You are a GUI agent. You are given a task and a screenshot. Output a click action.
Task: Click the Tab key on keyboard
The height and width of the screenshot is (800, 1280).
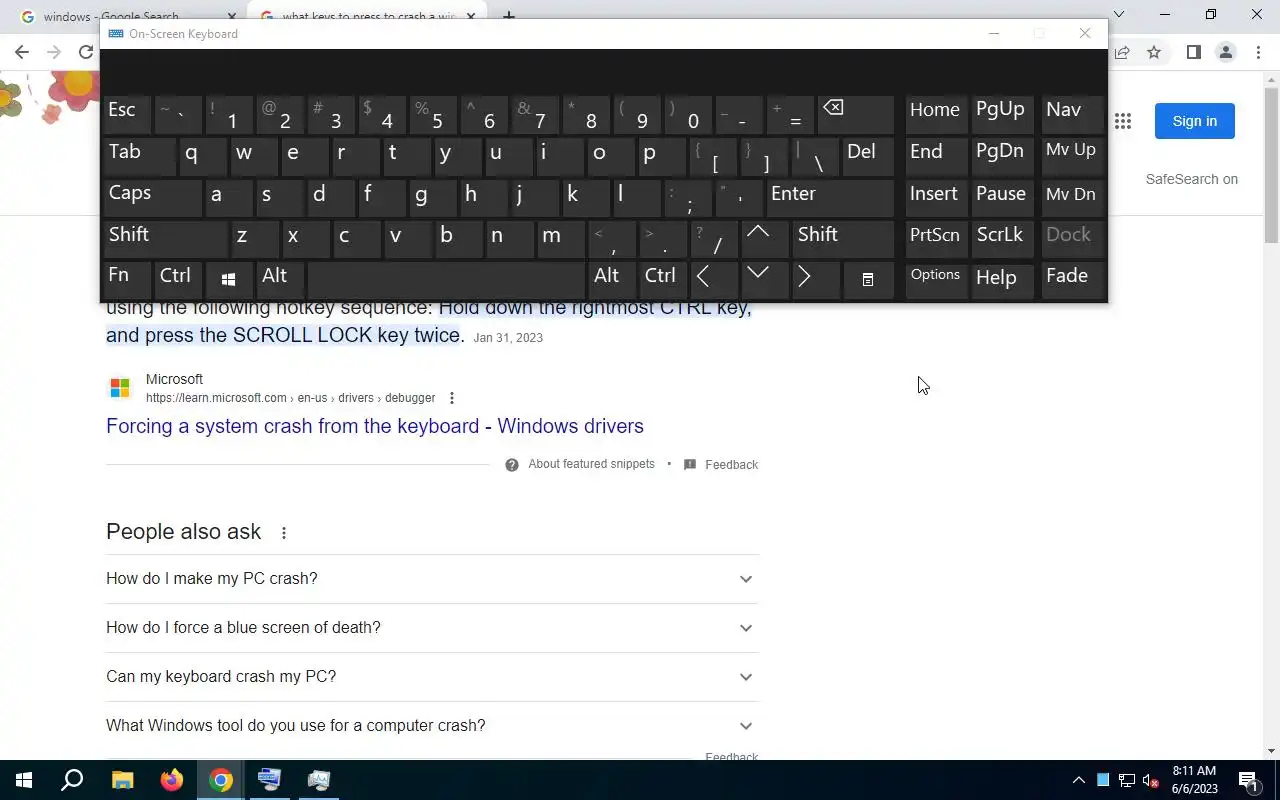pyautogui.click(x=139, y=156)
